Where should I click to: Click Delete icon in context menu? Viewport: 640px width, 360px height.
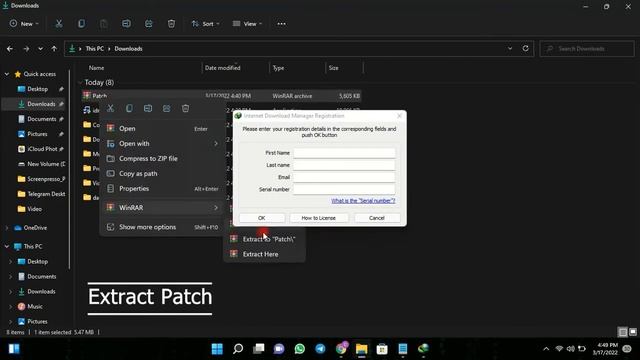pyautogui.click(x=185, y=108)
